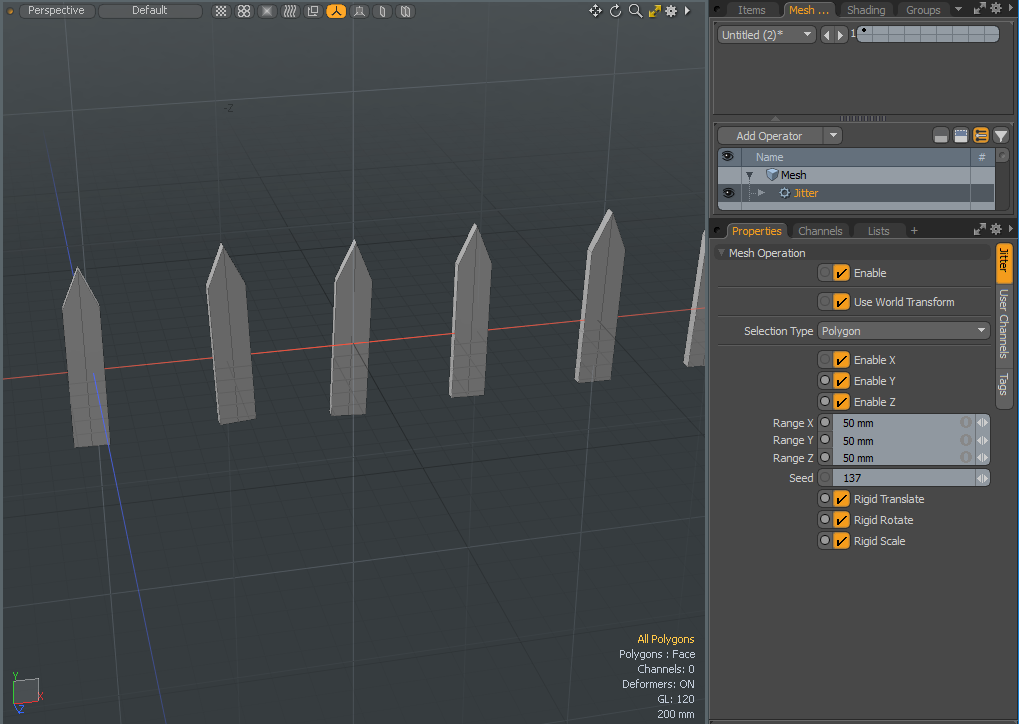Click the Add Operator button

[x=769, y=136]
